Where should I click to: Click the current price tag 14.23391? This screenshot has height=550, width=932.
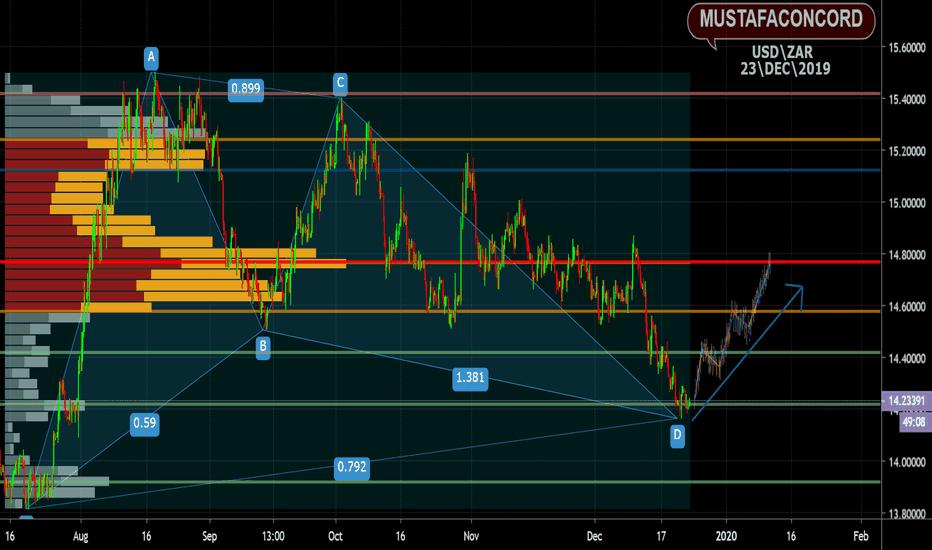[x=906, y=401]
